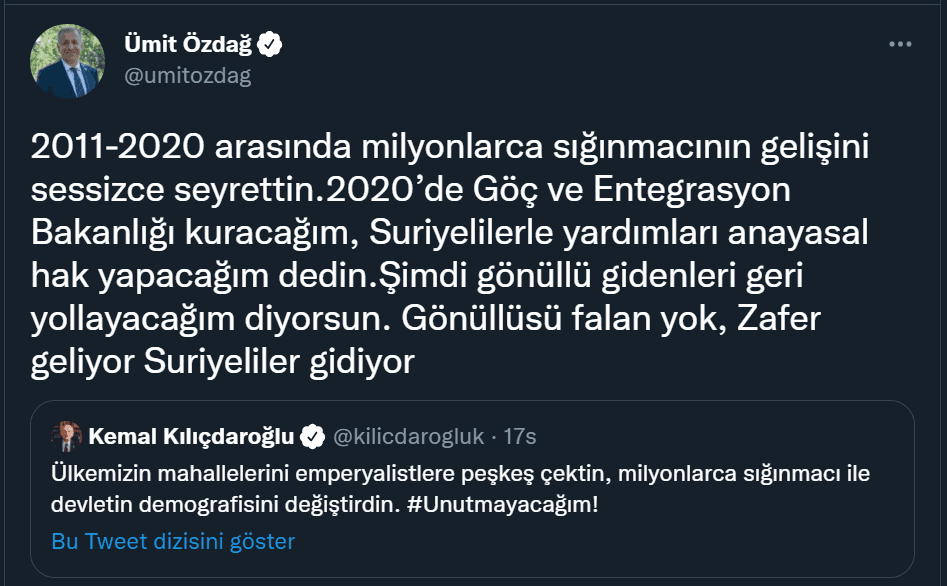Open the 17s timestamp of quoted tweet
Viewport: 947px width, 586px height.
click(519, 436)
